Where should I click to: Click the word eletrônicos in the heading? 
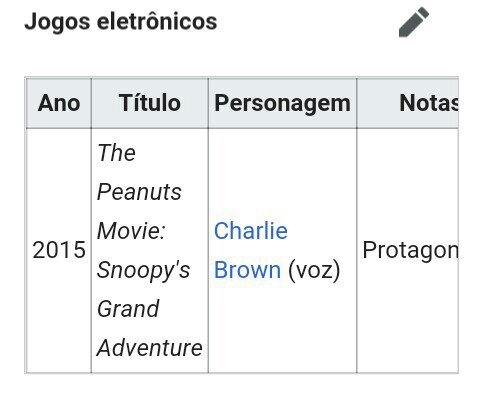157,22
